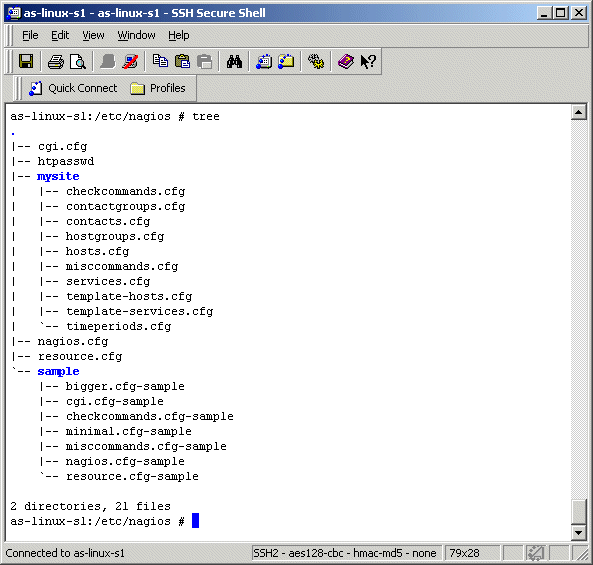
Task: Click the scrollbar up arrow
Action: (x=579, y=112)
